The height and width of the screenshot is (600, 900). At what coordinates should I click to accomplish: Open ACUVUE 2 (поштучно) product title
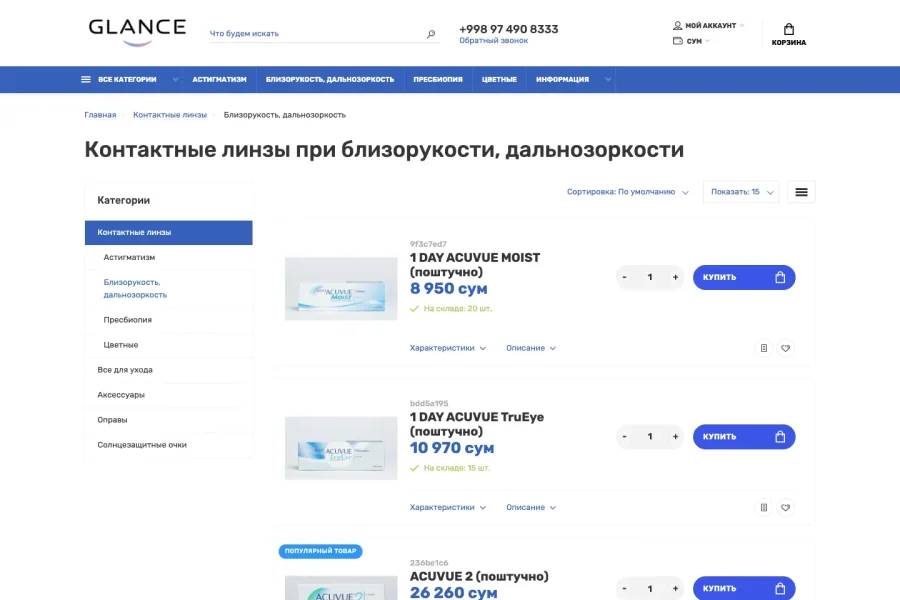coord(479,576)
